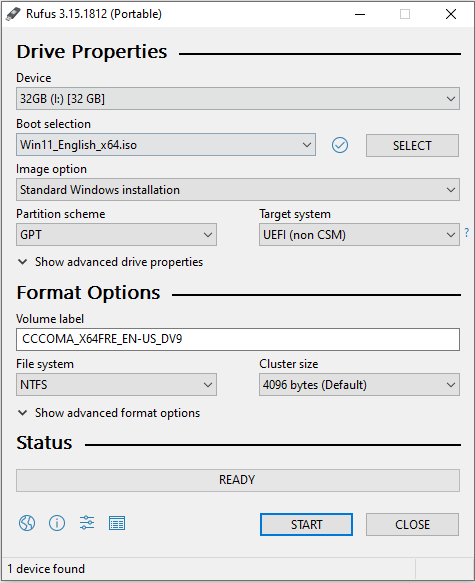Open the Cluster size dropdown

tap(359, 384)
